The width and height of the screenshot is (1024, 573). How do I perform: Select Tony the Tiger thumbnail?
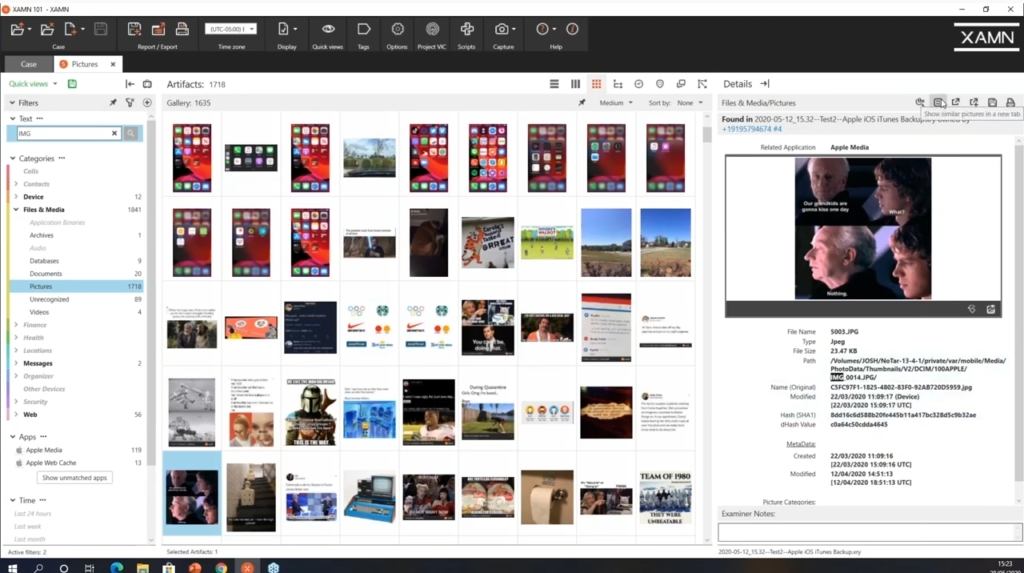pyautogui.click(x=488, y=243)
